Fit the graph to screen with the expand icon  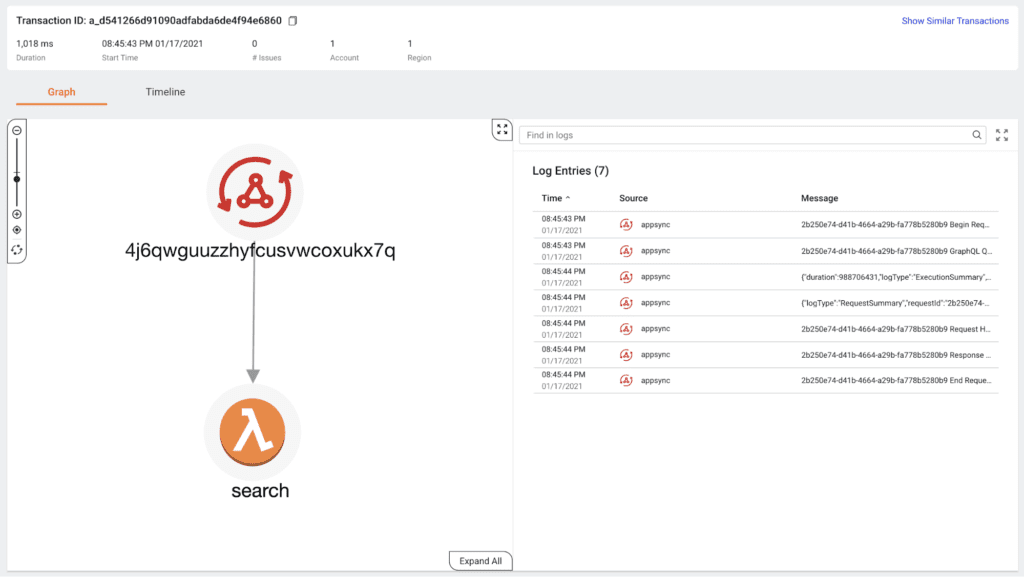point(503,129)
